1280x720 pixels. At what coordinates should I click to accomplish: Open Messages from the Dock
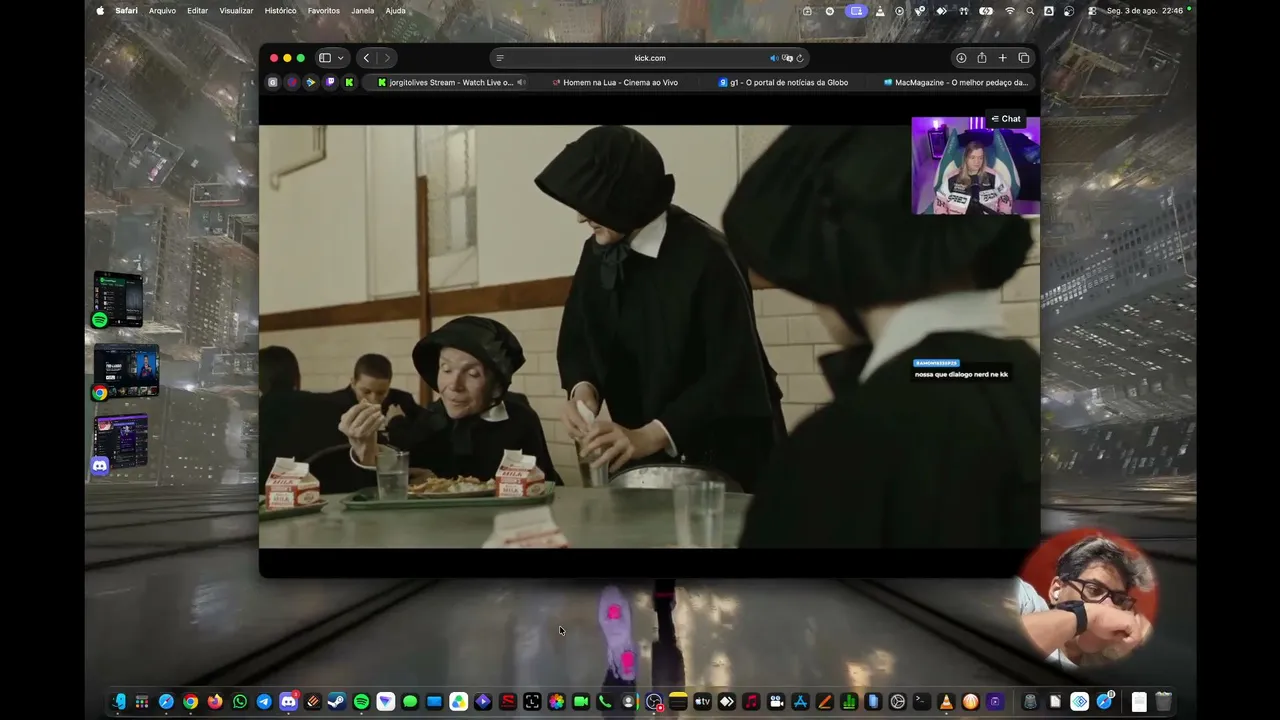[x=410, y=702]
